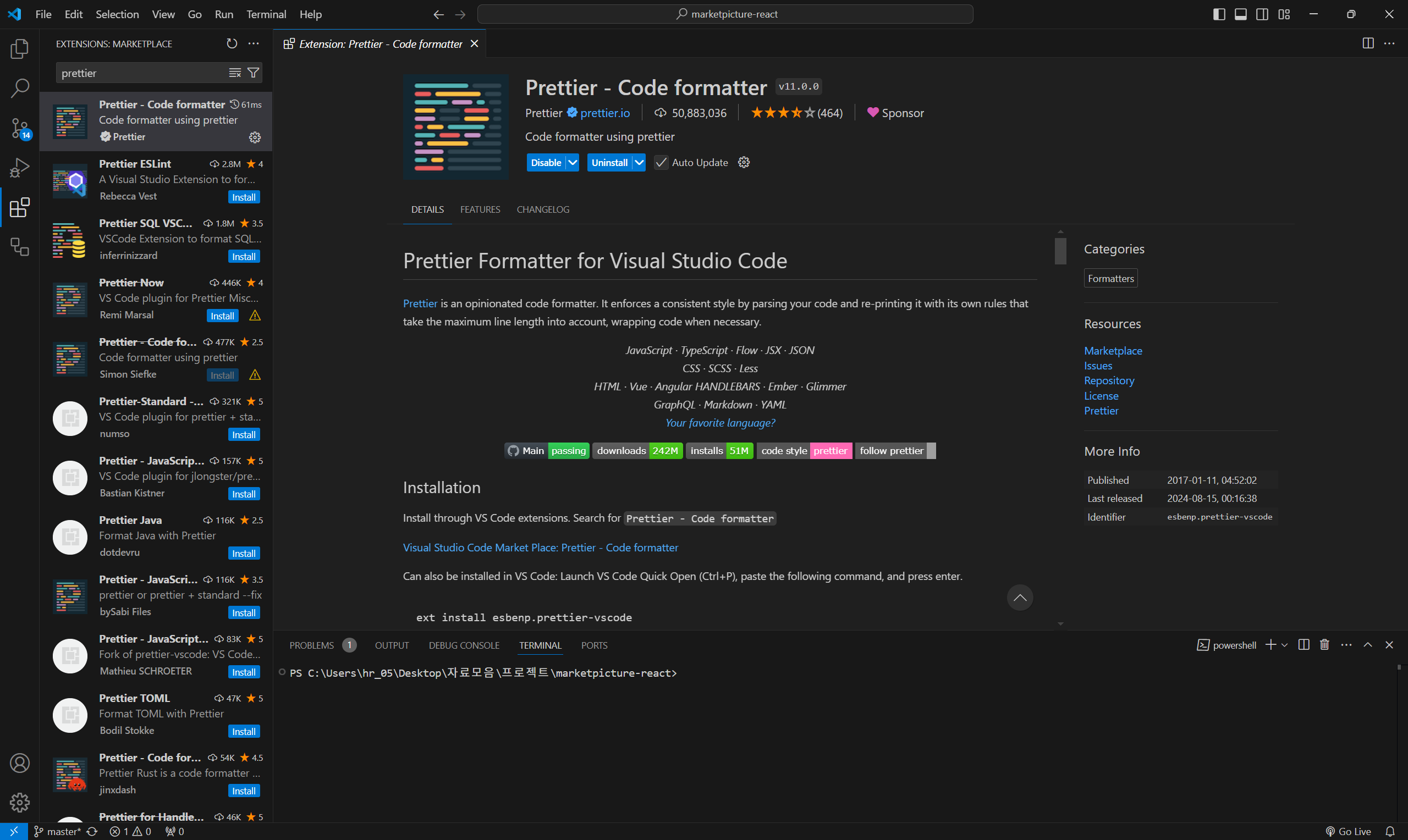Click the Search icon in activity bar
This screenshot has height=840, width=1408.
tap(20, 89)
